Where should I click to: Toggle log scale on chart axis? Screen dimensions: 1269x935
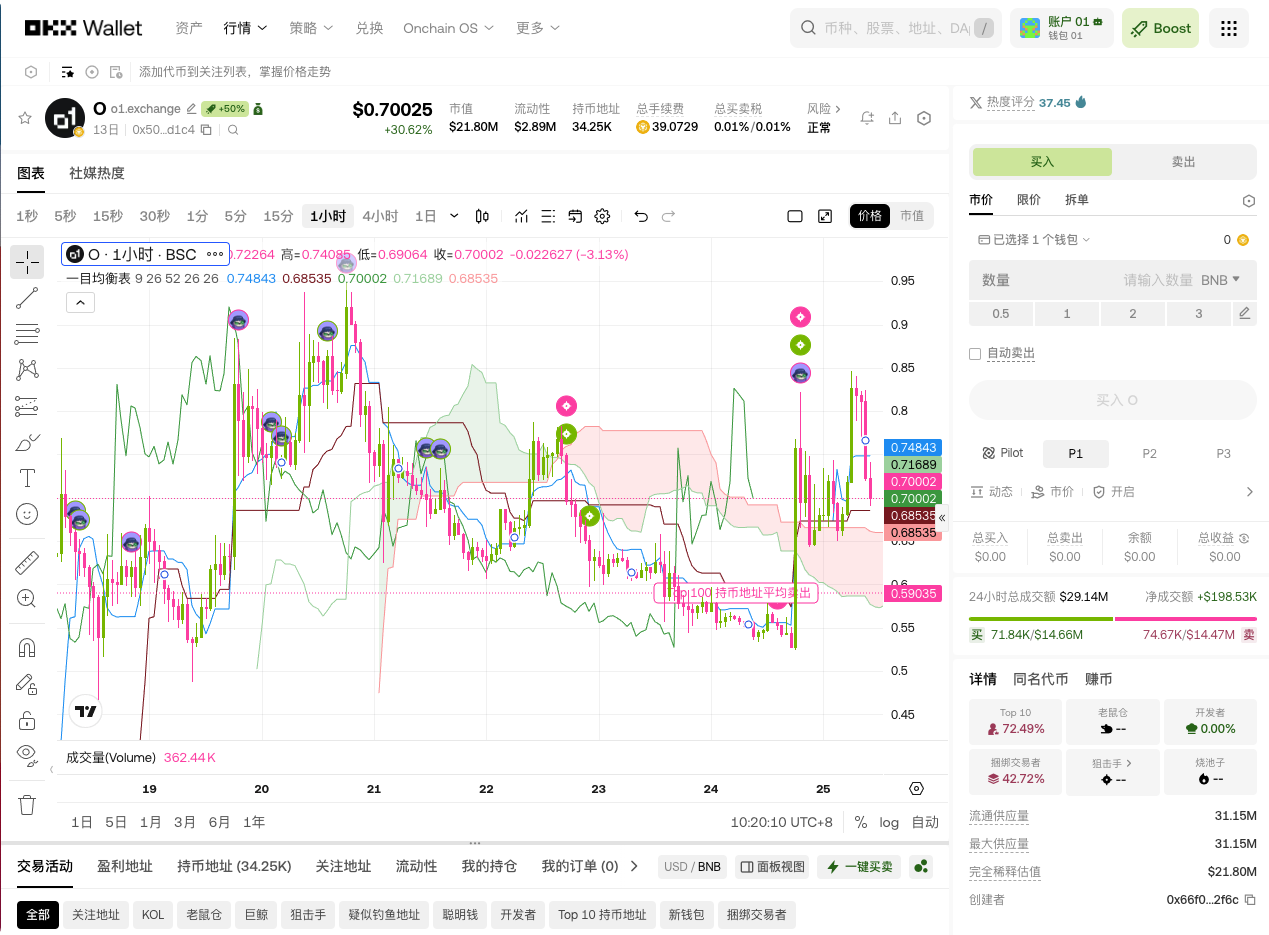[x=889, y=822]
